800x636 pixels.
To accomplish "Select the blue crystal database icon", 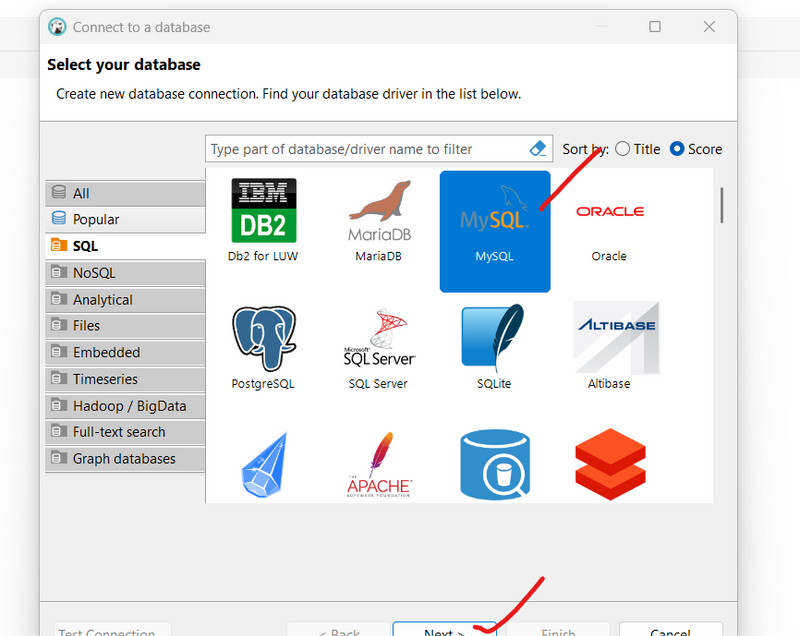I will pos(264,465).
